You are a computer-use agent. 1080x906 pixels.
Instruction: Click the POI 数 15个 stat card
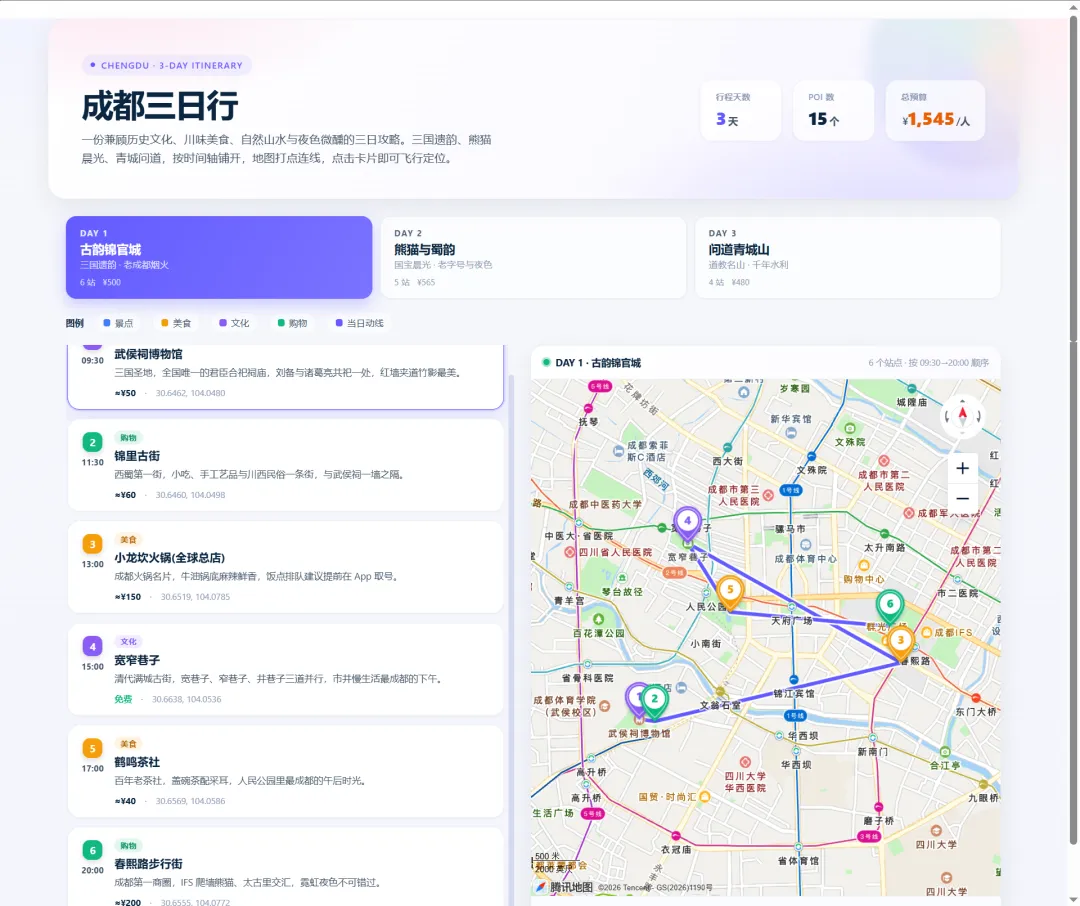tap(833, 110)
